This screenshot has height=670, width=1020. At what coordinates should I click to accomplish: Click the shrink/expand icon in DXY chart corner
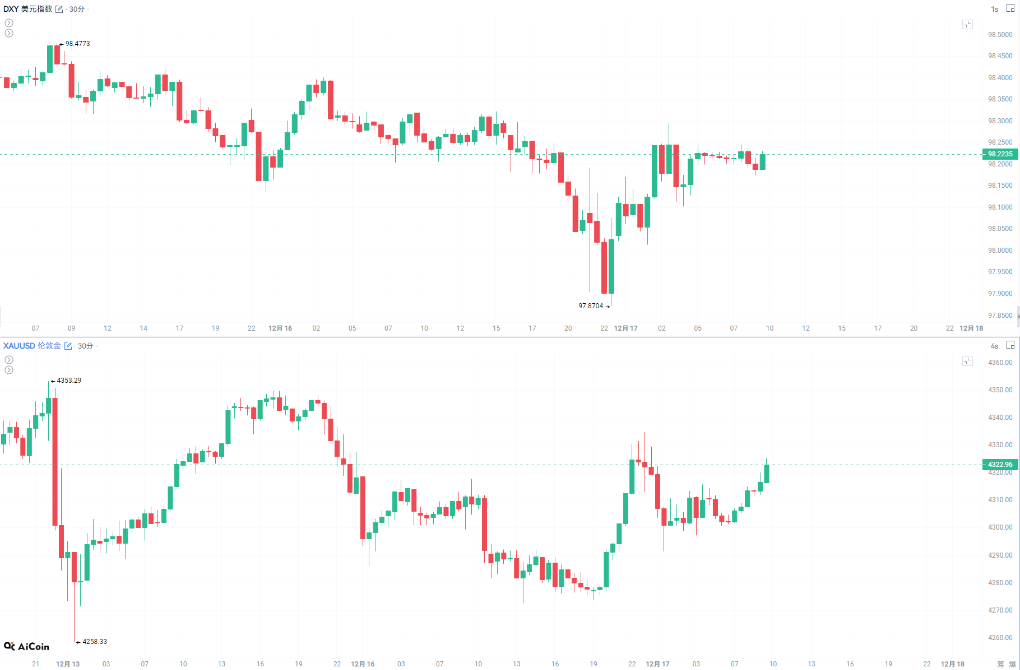tap(967, 24)
